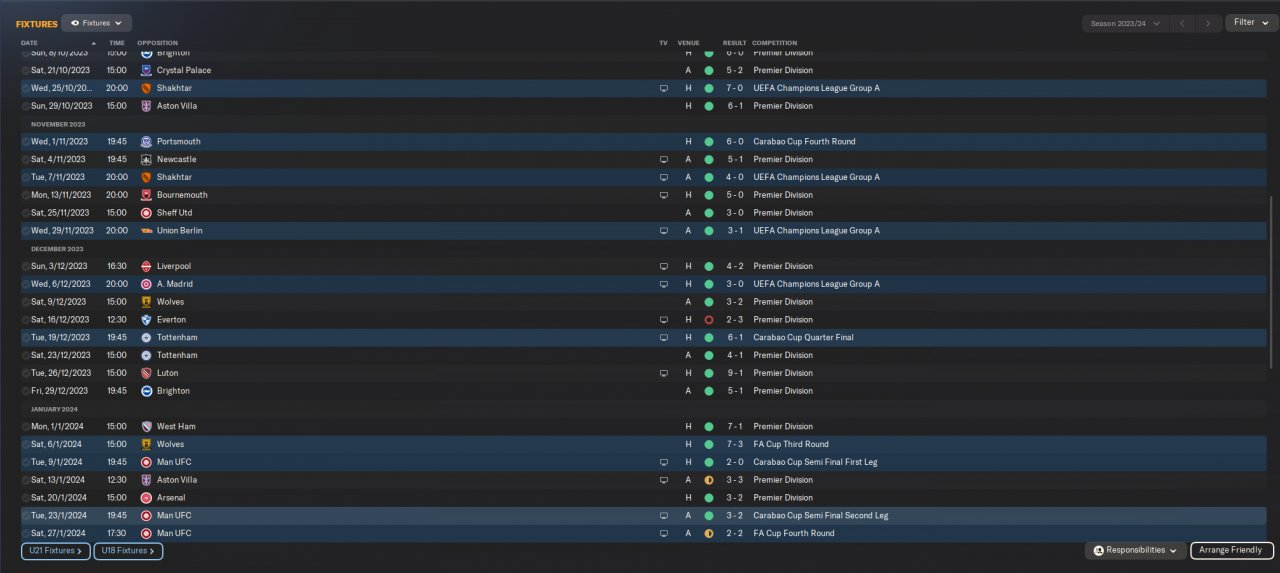Click the TV icon on Newcastle fixture
The height and width of the screenshot is (573, 1280).
point(663,159)
